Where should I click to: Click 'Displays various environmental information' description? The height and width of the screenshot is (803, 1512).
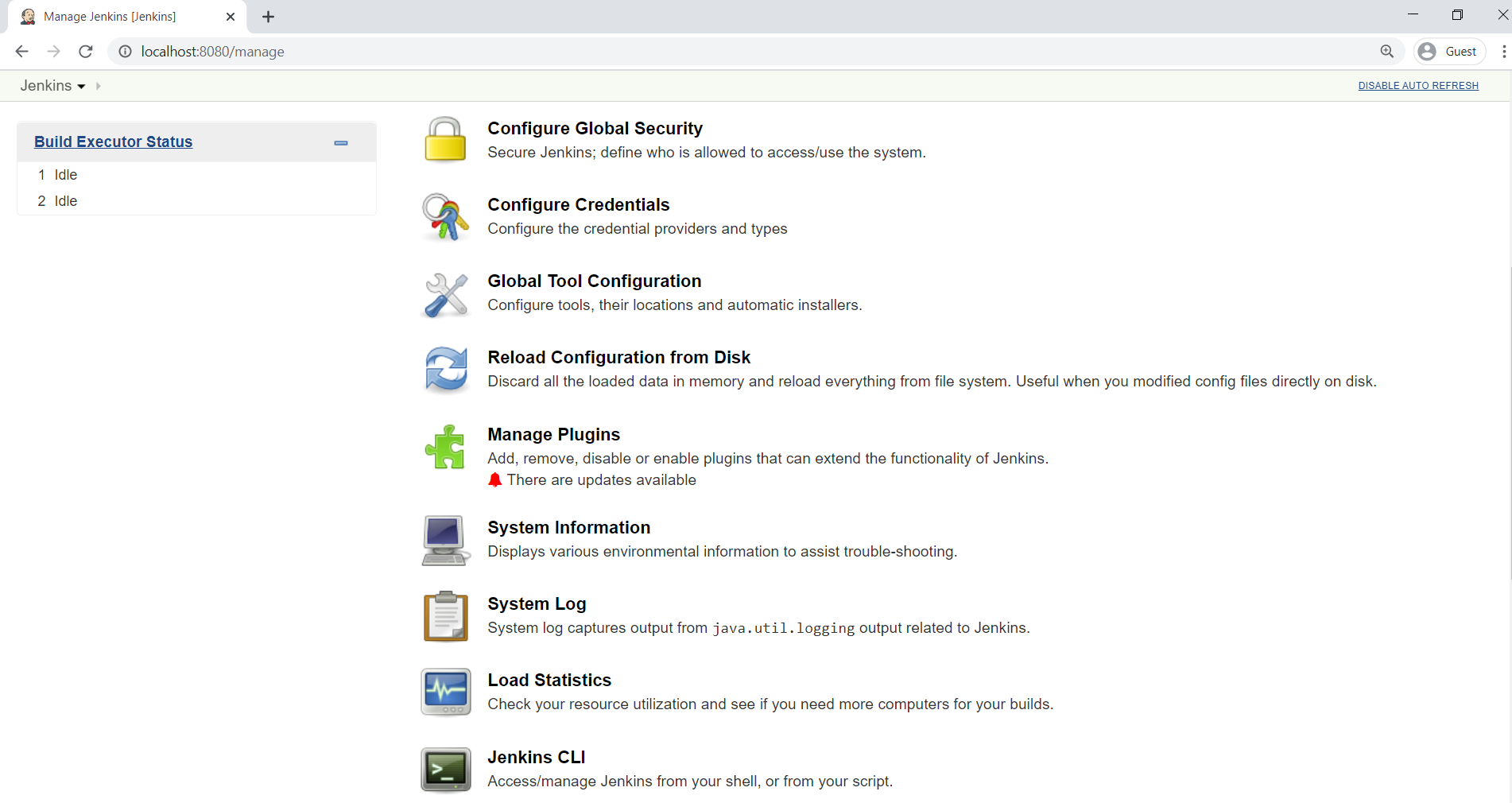click(723, 552)
